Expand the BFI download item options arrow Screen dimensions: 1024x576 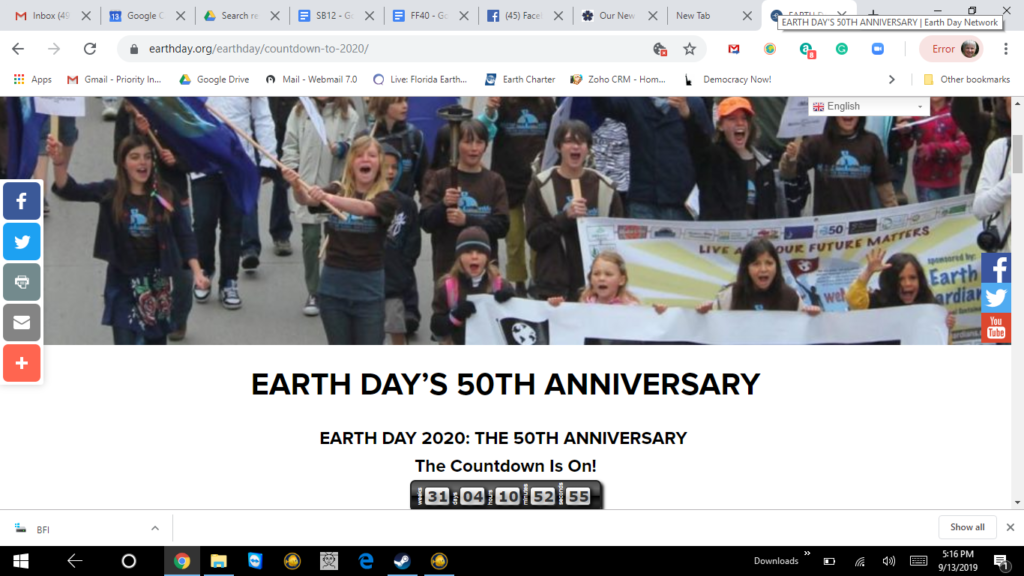(155, 528)
